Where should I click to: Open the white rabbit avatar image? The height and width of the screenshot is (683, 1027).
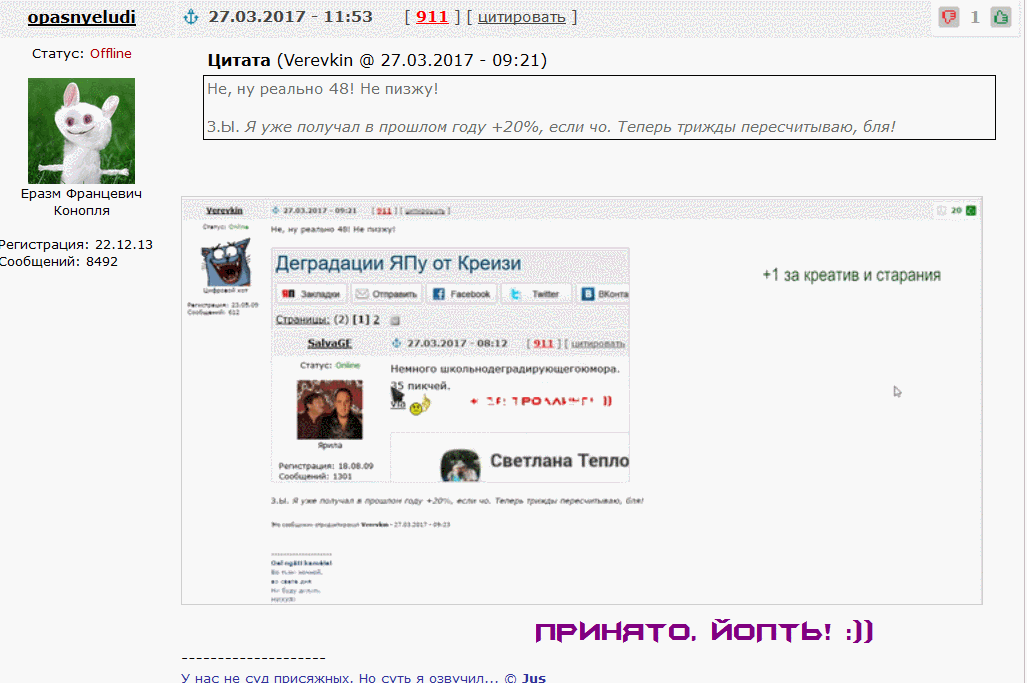pos(81,130)
